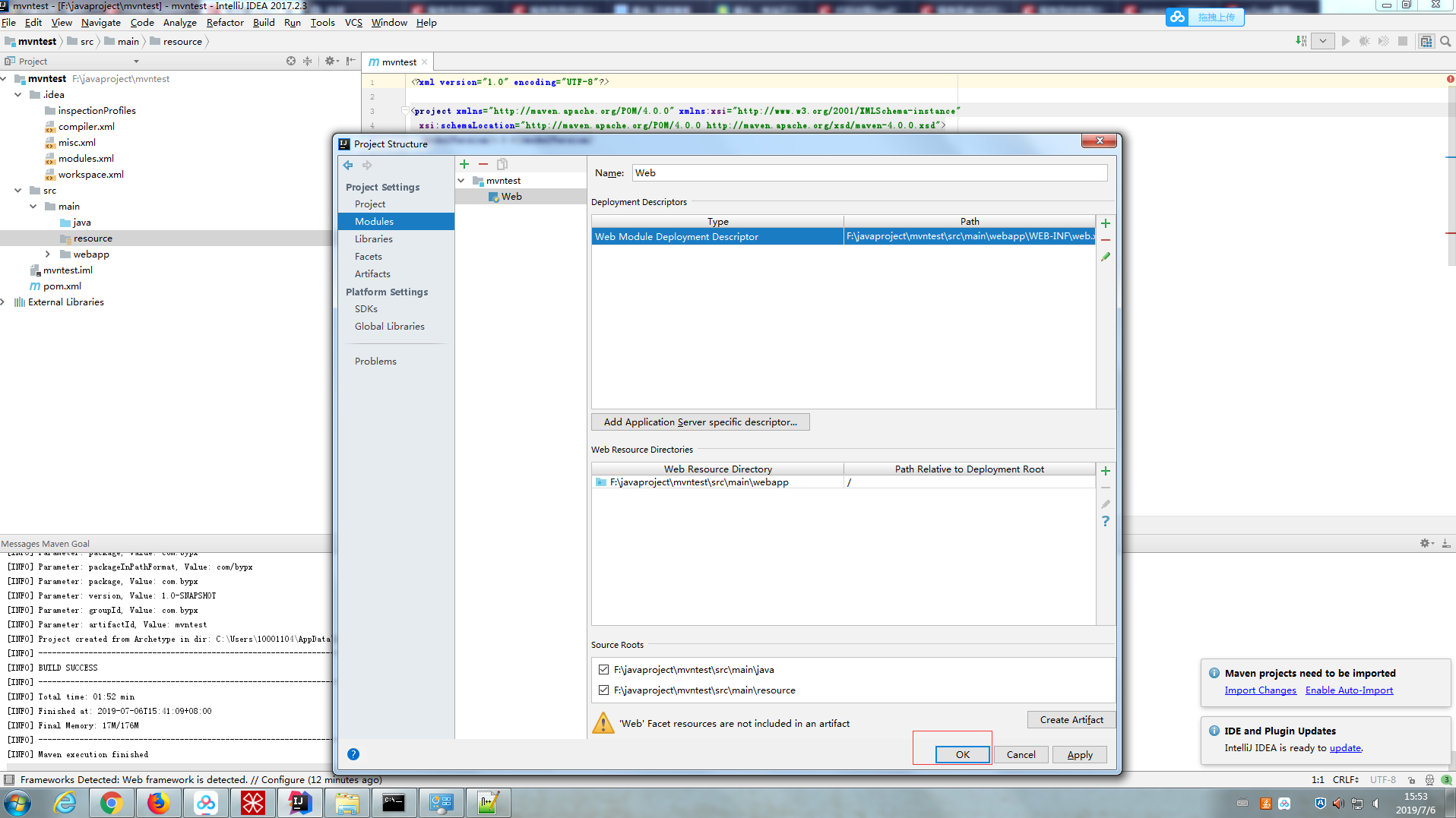This screenshot has height=818, width=1456.
Task: Open Search Everywhere magnifier icon
Action: click(x=1446, y=41)
